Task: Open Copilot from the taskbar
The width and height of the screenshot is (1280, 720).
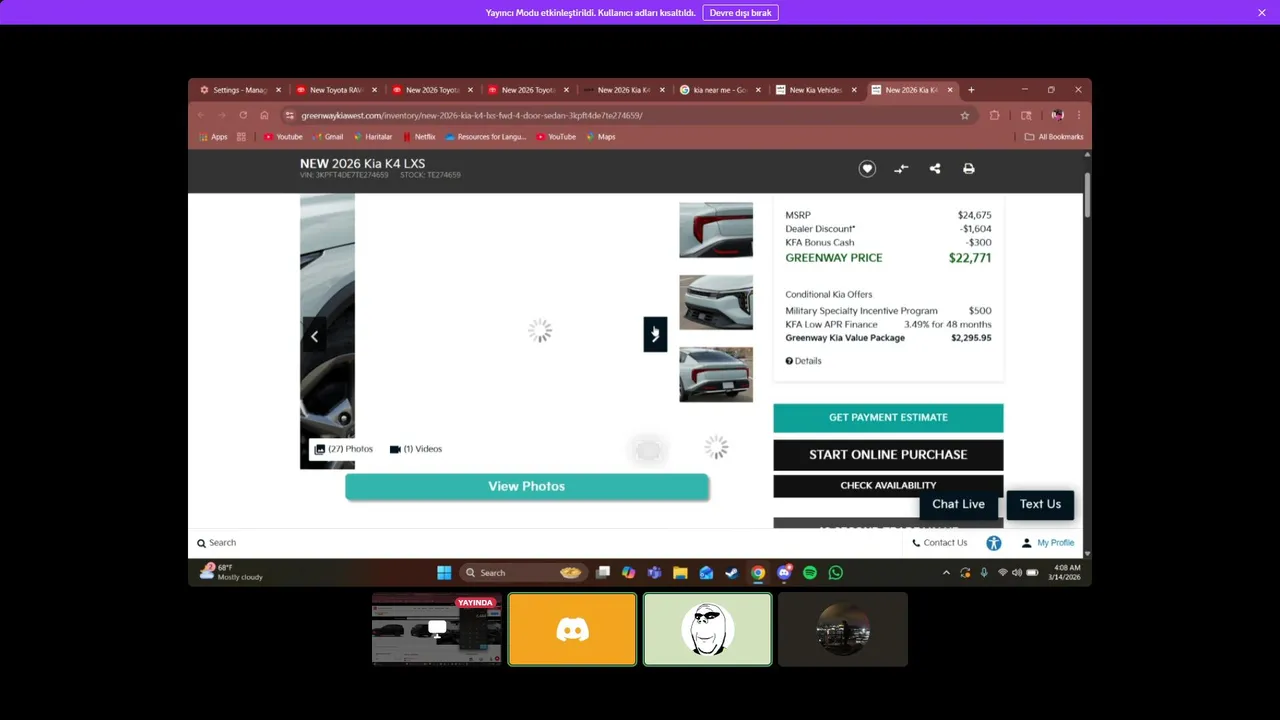Action: click(x=628, y=573)
